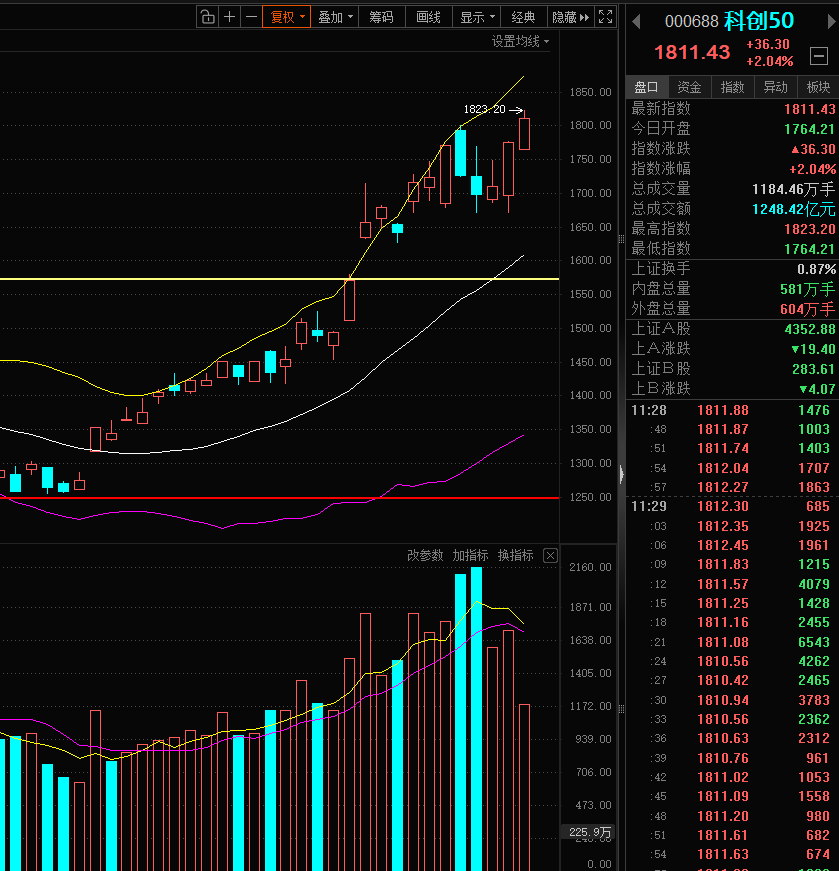Click 改参数 to change indicator parameters

tap(425, 555)
